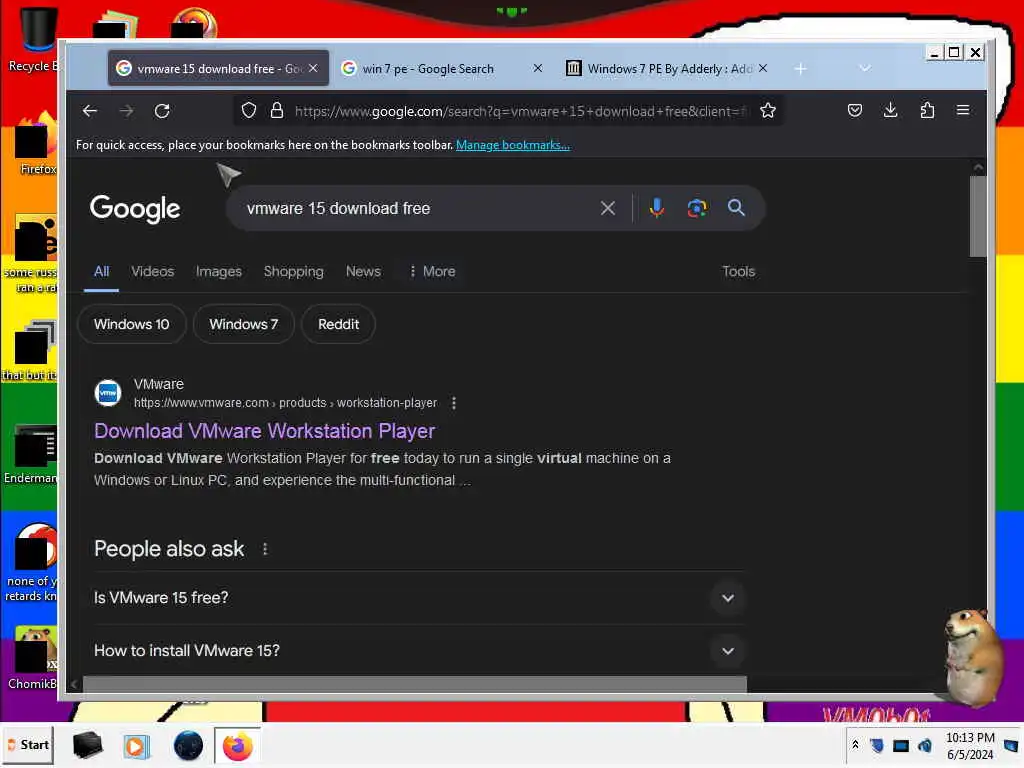Close the vmware 15 download free tab

click(313, 68)
